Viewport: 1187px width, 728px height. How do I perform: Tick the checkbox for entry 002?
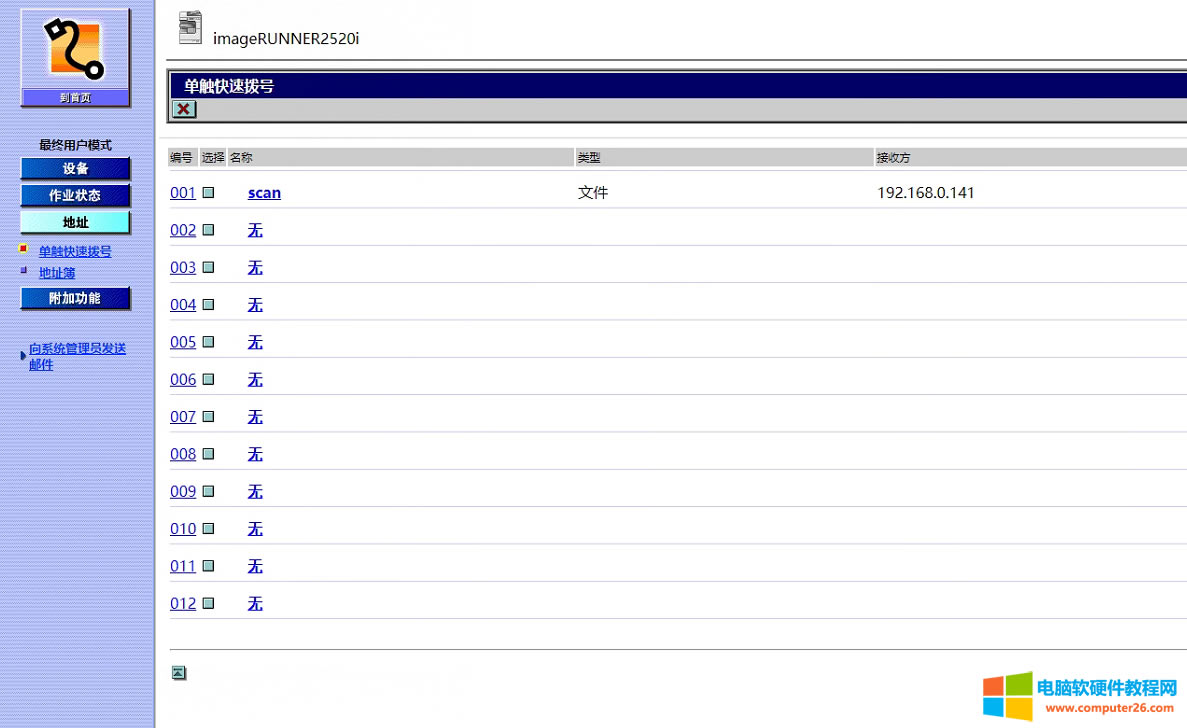click(x=208, y=230)
